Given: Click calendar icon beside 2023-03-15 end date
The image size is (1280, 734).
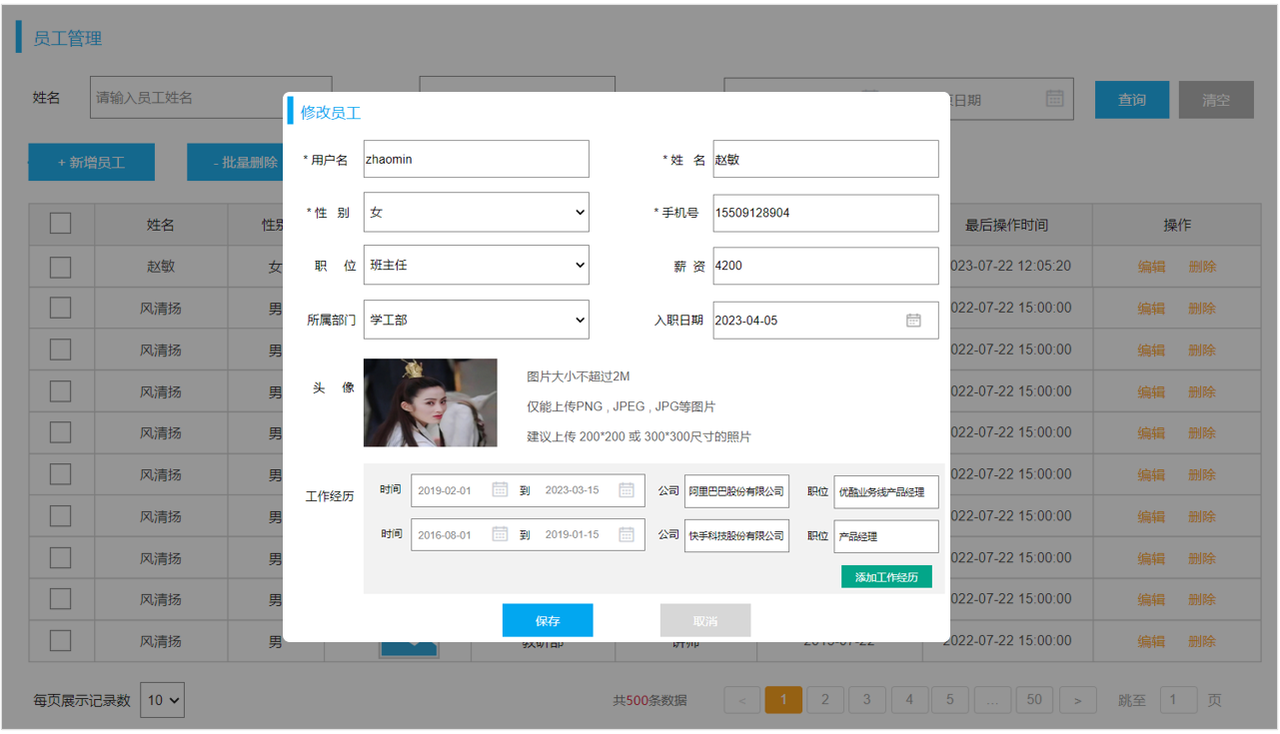Looking at the screenshot, I should click(626, 490).
